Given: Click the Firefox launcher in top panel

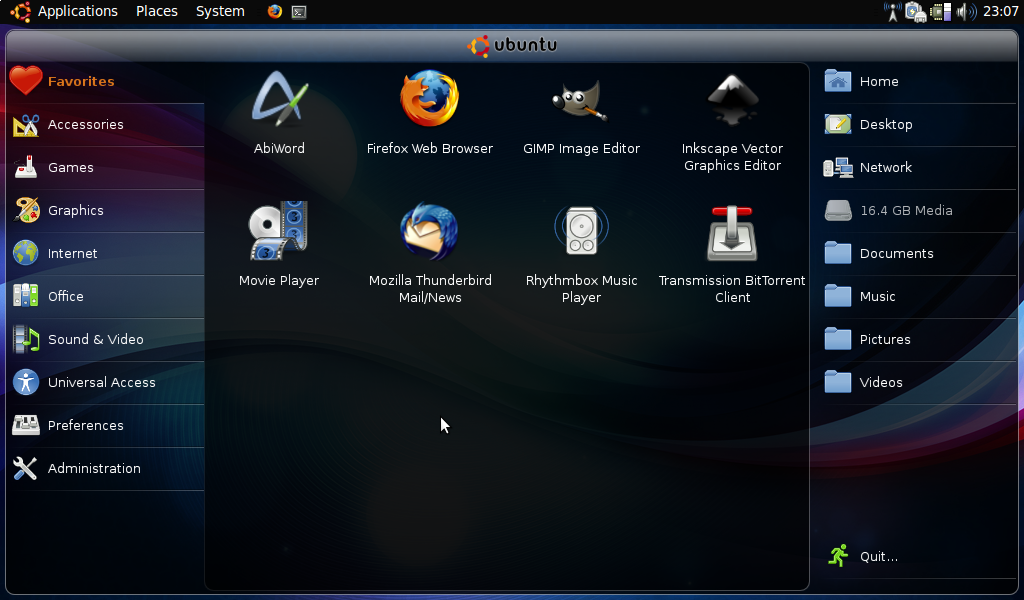Looking at the screenshot, I should click(275, 11).
